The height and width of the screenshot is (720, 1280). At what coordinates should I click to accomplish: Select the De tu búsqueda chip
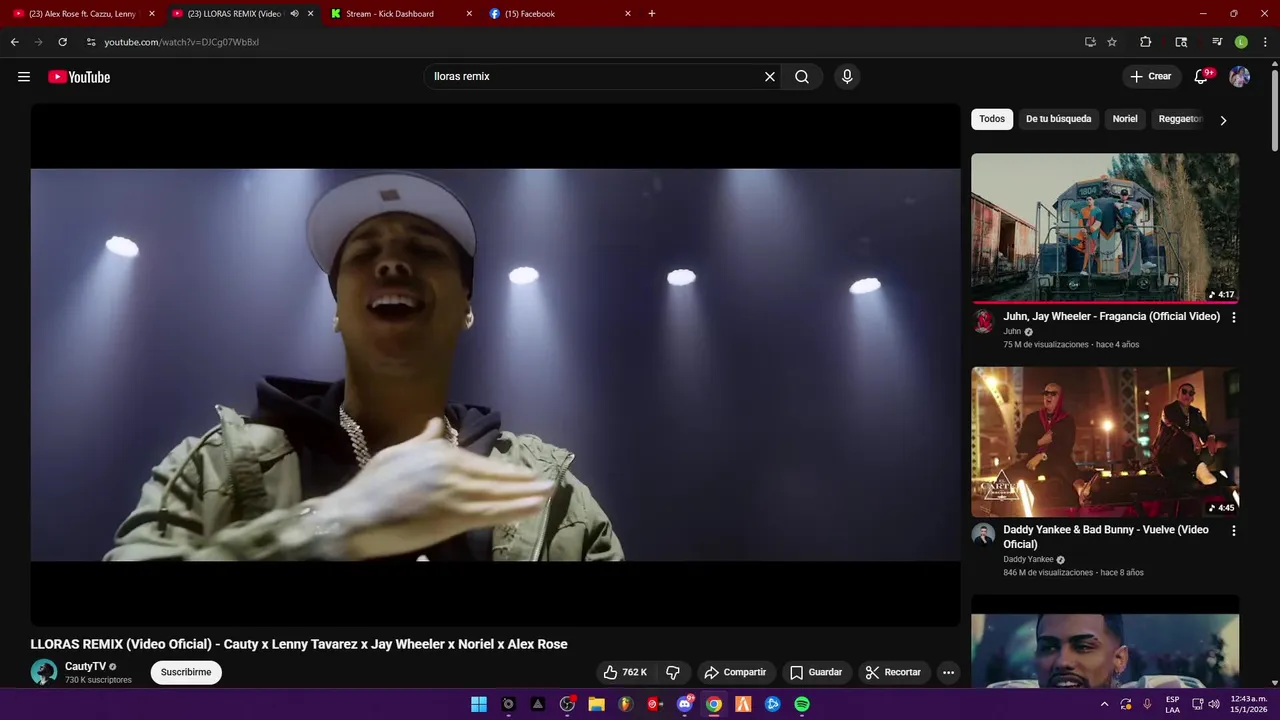coord(1058,119)
